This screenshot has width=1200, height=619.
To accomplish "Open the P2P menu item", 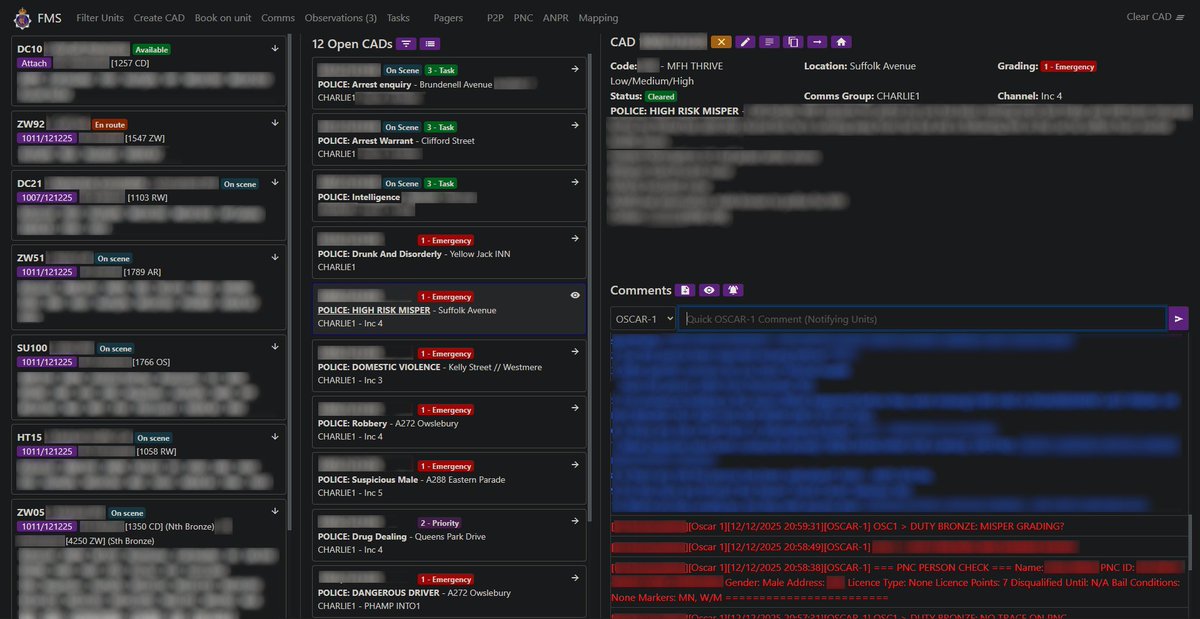I will [495, 18].
